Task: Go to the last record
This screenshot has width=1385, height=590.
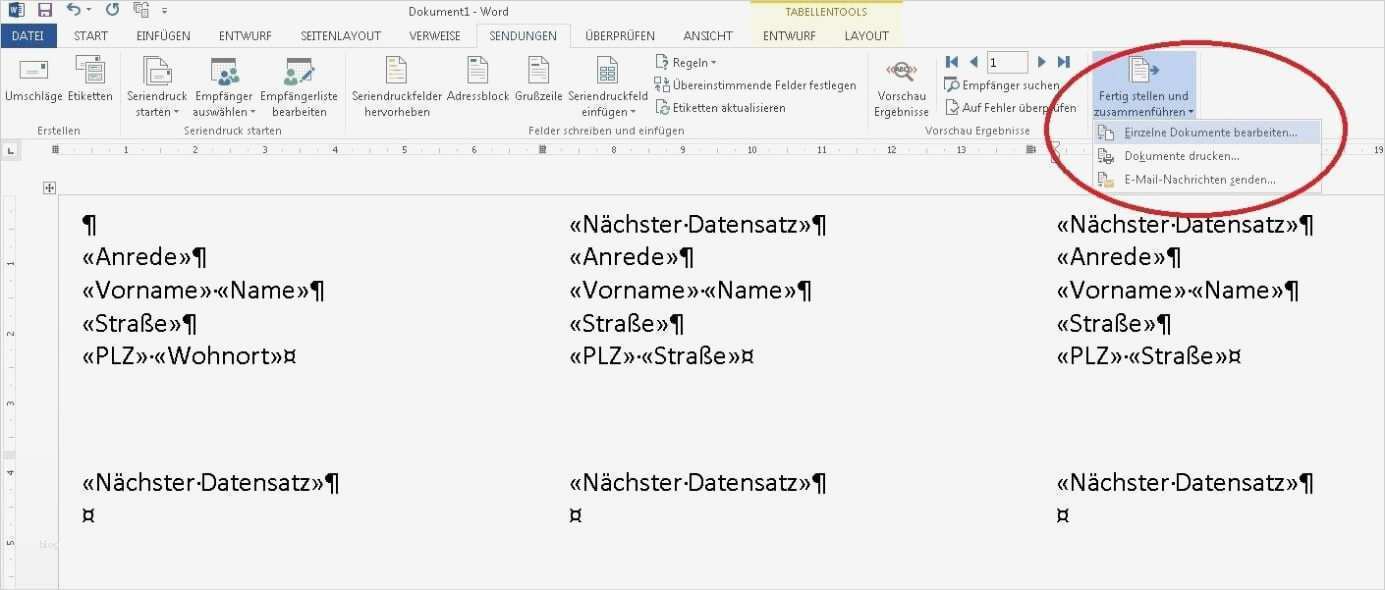Action: coord(1063,62)
